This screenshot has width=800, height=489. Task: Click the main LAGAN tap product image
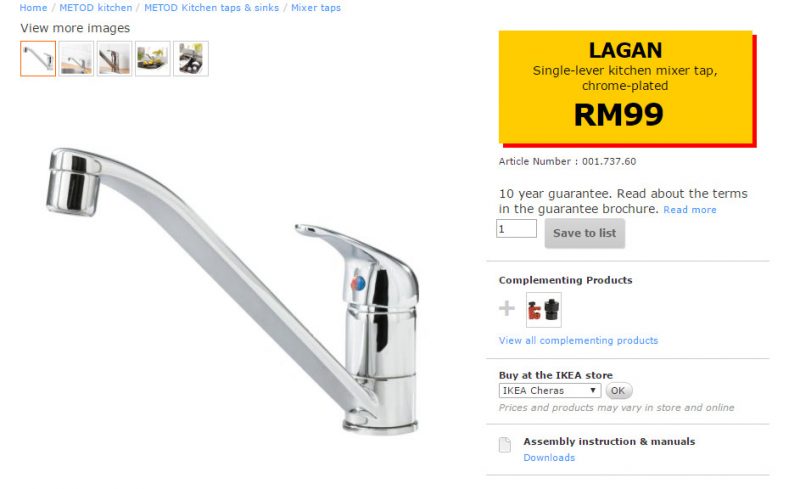[x=232, y=291]
